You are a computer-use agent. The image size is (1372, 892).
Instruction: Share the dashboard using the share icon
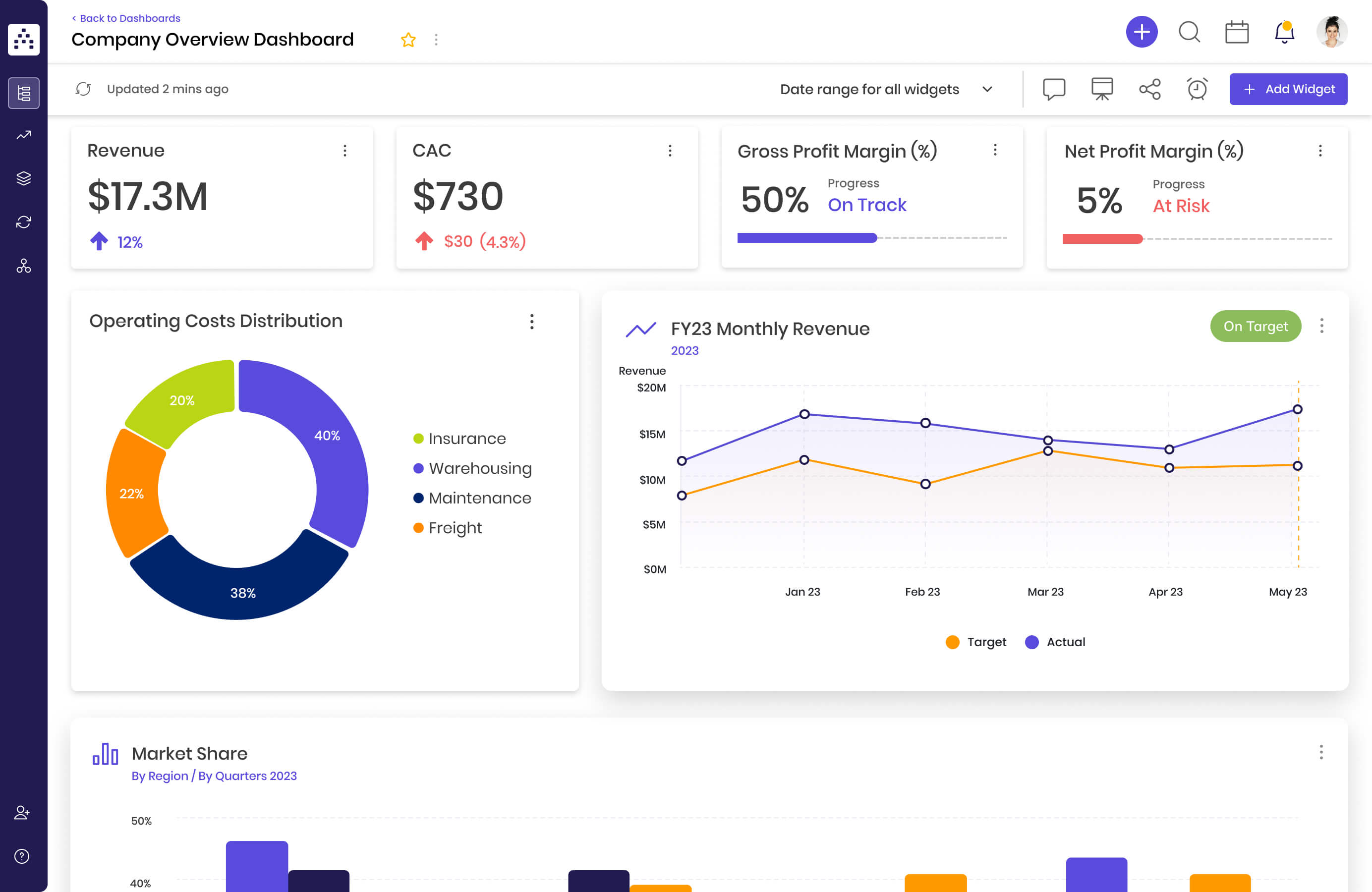(1149, 89)
